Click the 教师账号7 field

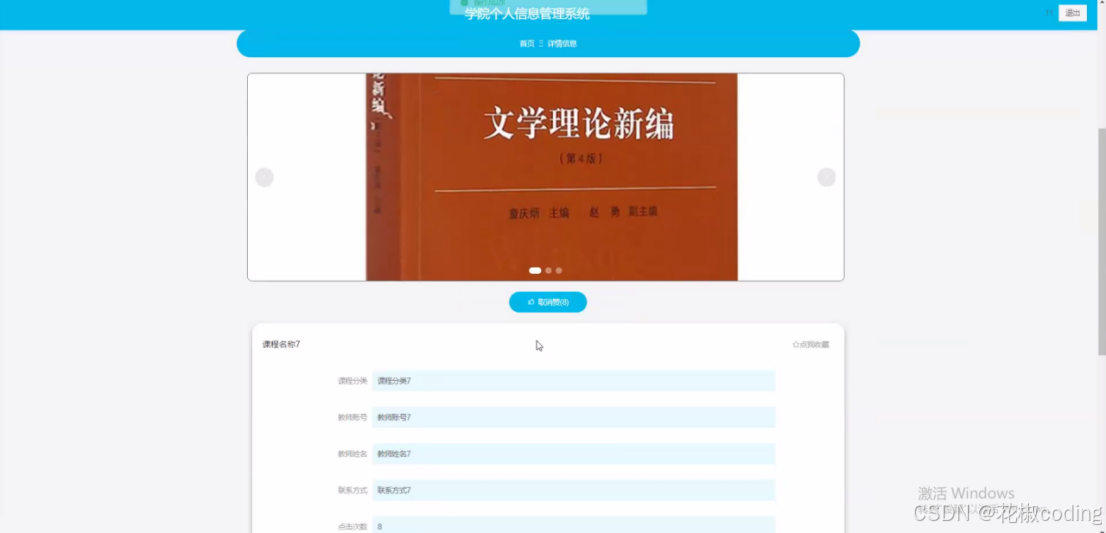(573, 417)
